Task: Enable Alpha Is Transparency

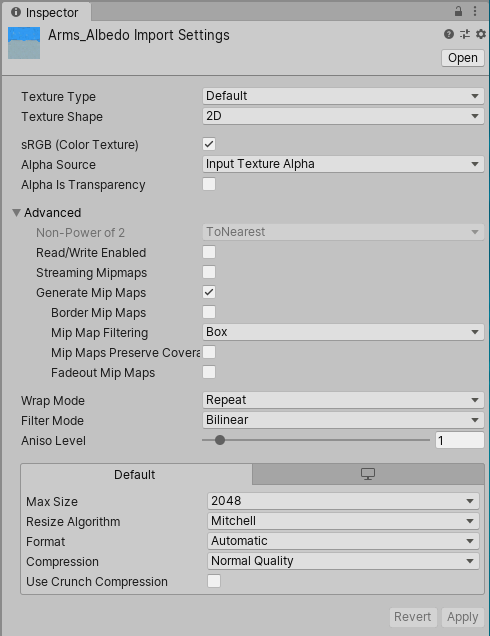Action: click(x=209, y=184)
